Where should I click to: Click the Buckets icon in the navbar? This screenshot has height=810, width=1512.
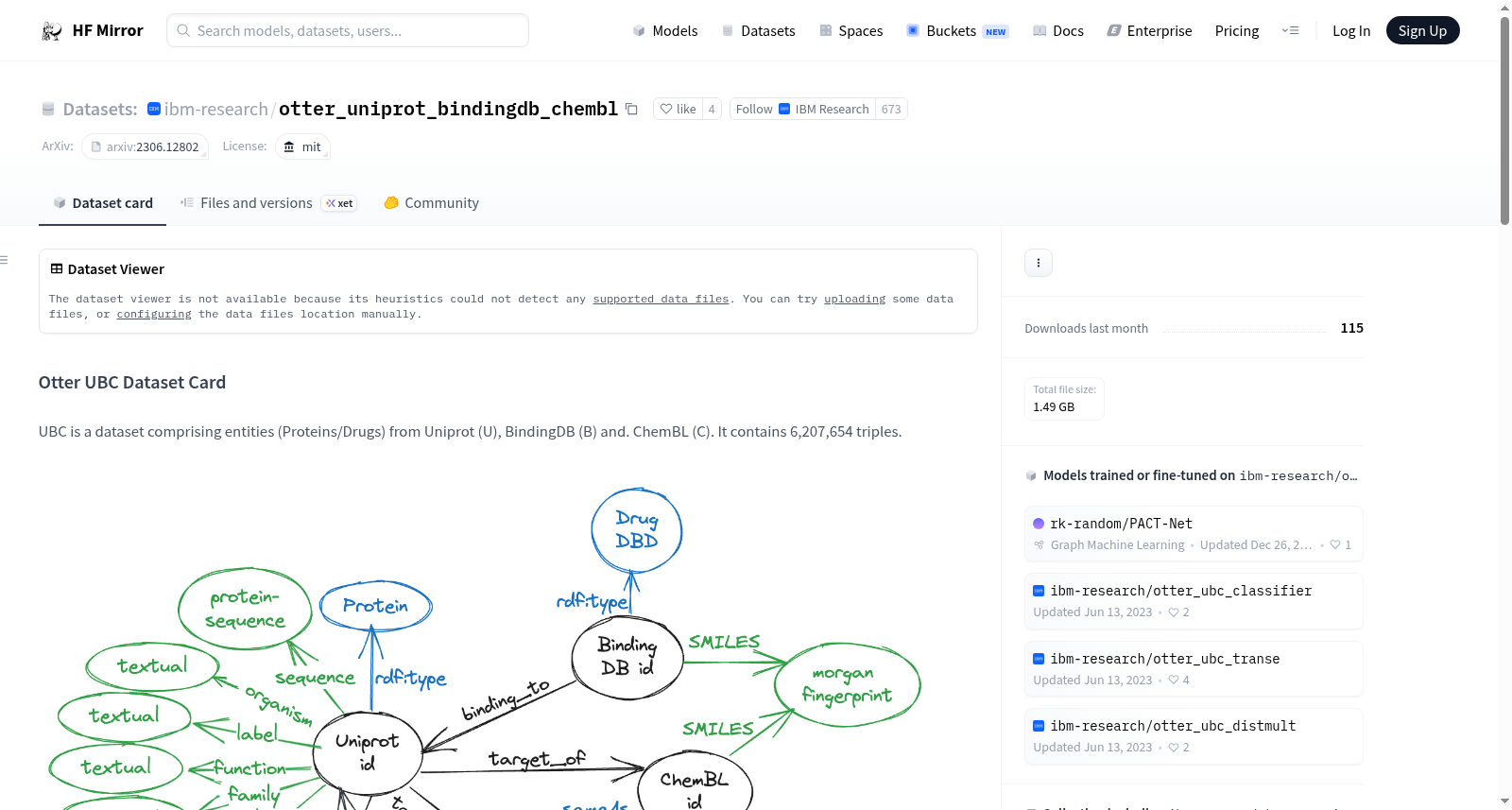click(x=913, y=30)
